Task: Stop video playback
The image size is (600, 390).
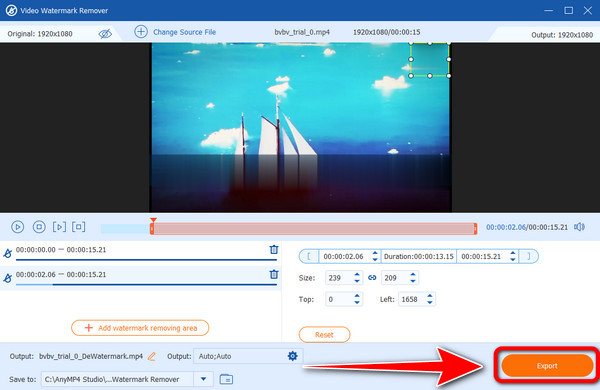Action: 39,227
